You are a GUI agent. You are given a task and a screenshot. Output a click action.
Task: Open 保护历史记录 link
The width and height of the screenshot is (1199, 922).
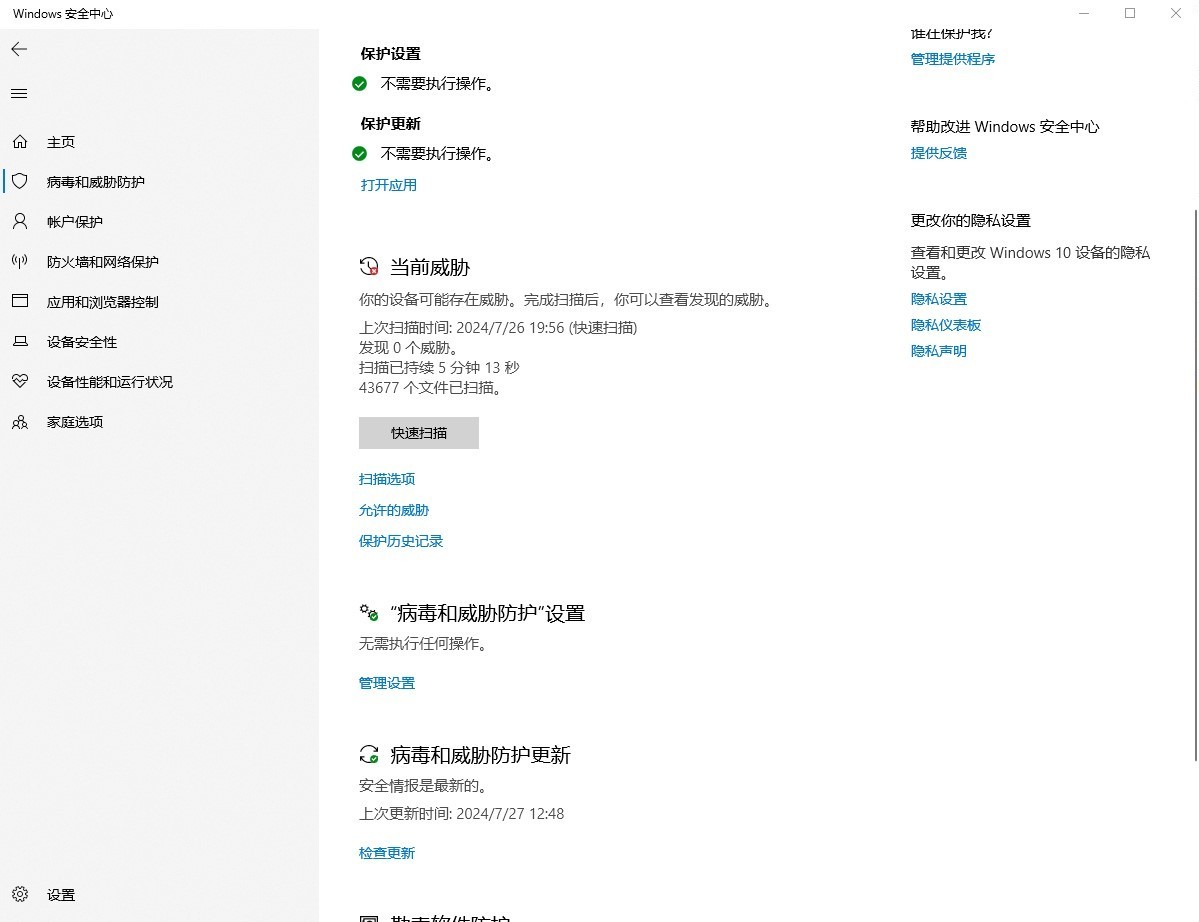401,541
